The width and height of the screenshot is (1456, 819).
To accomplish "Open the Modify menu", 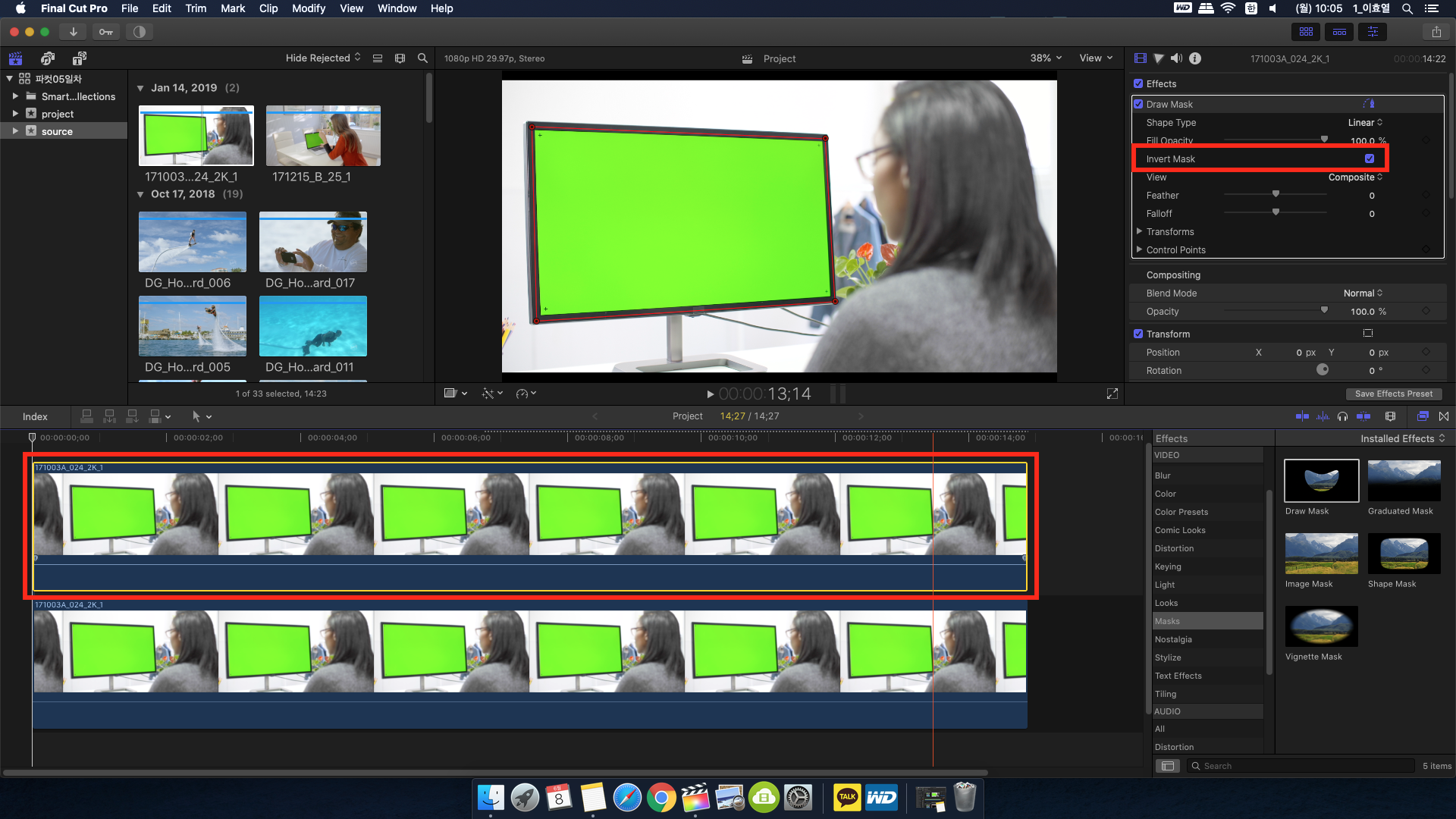I will coord(308,8).
